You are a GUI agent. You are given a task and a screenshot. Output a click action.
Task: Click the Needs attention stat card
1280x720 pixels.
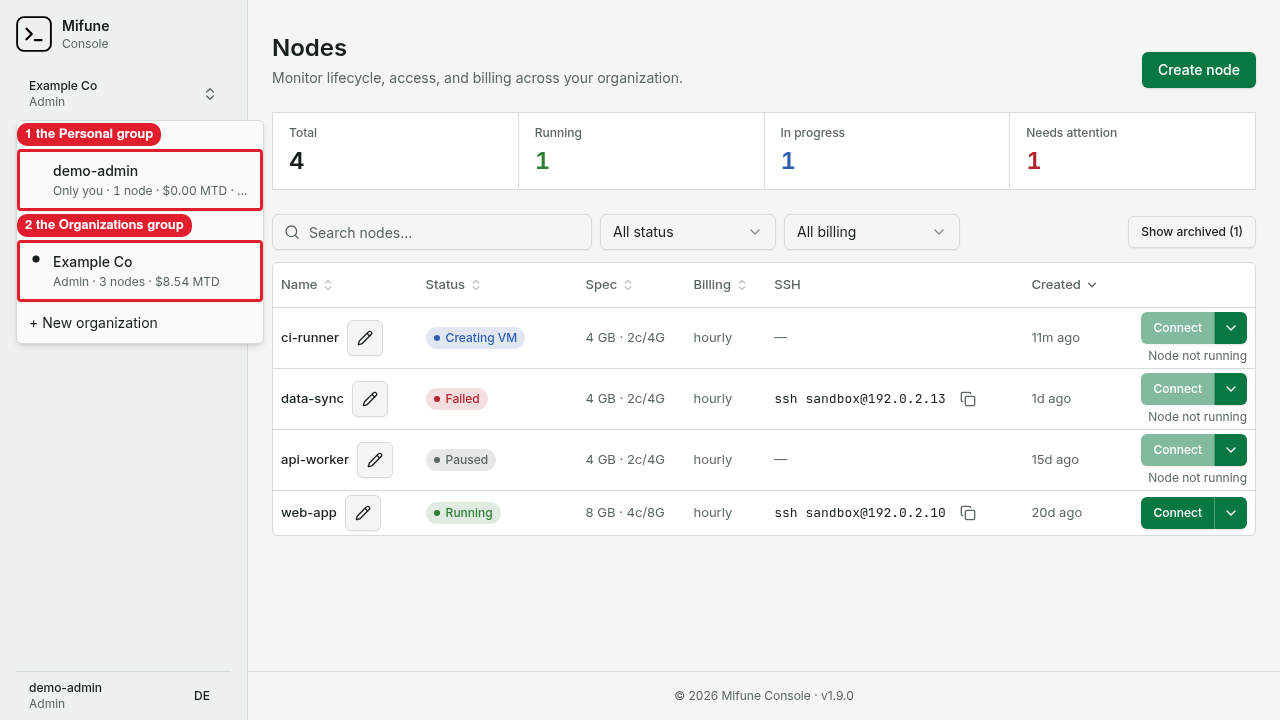point(1132,151)
